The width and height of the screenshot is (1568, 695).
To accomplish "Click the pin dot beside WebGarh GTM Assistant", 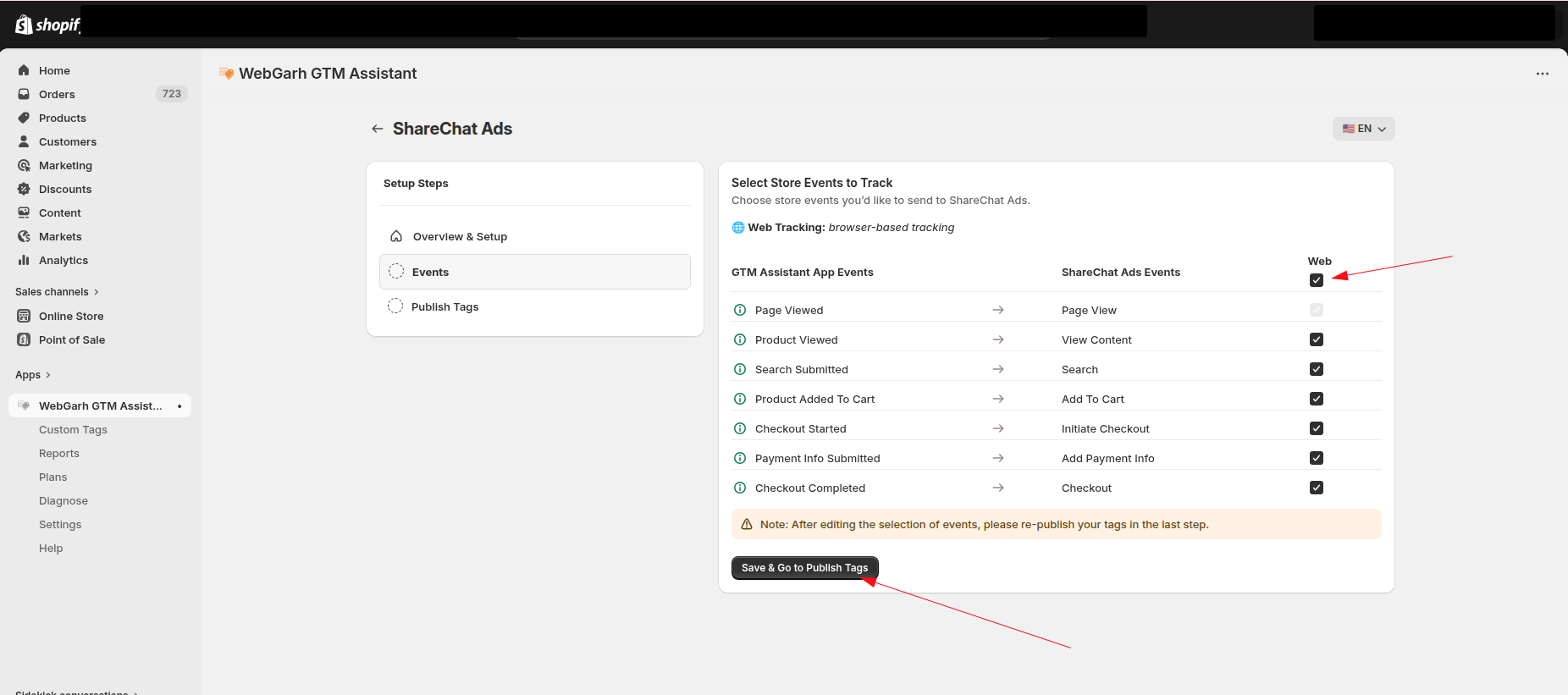I will pyautogui.click(x=179, y=406).
